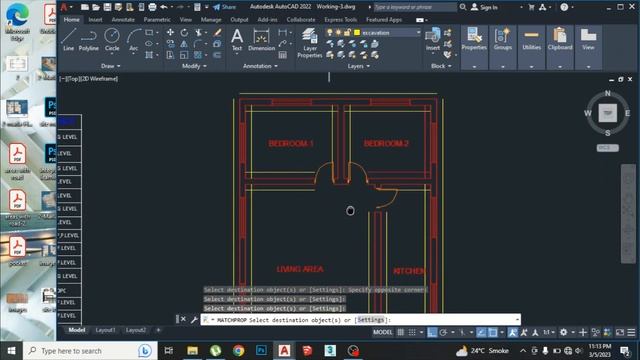Click the Erase tool icon
Image resolution: width=640 pixels, height=360 pixels.
click(x=218, y=32)
